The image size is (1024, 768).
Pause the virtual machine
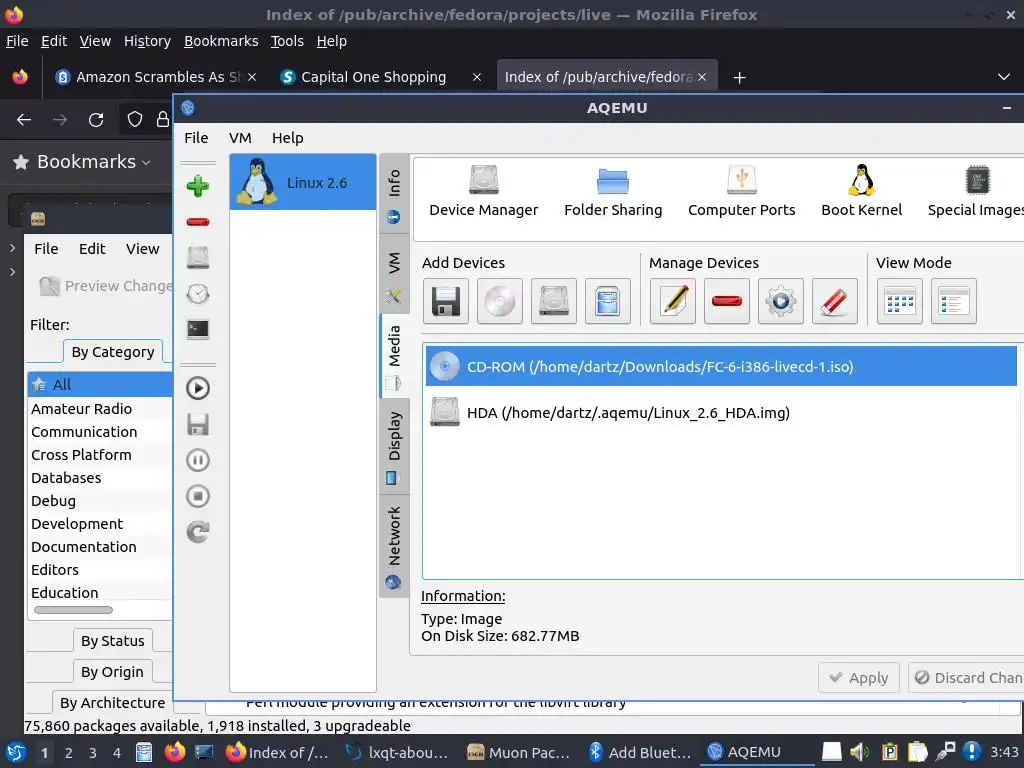click(198, 460)
